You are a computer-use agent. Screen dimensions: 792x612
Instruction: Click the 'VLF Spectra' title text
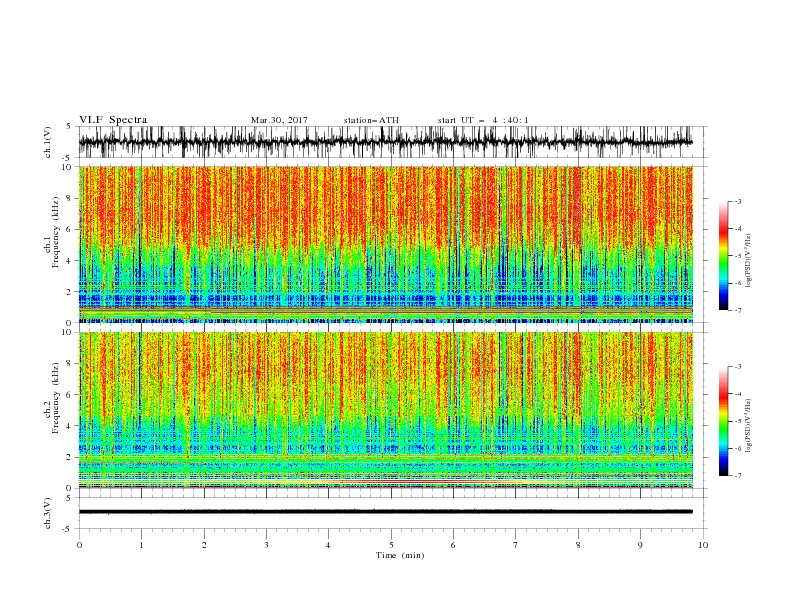pyautogui.click(x=113, y=120)
